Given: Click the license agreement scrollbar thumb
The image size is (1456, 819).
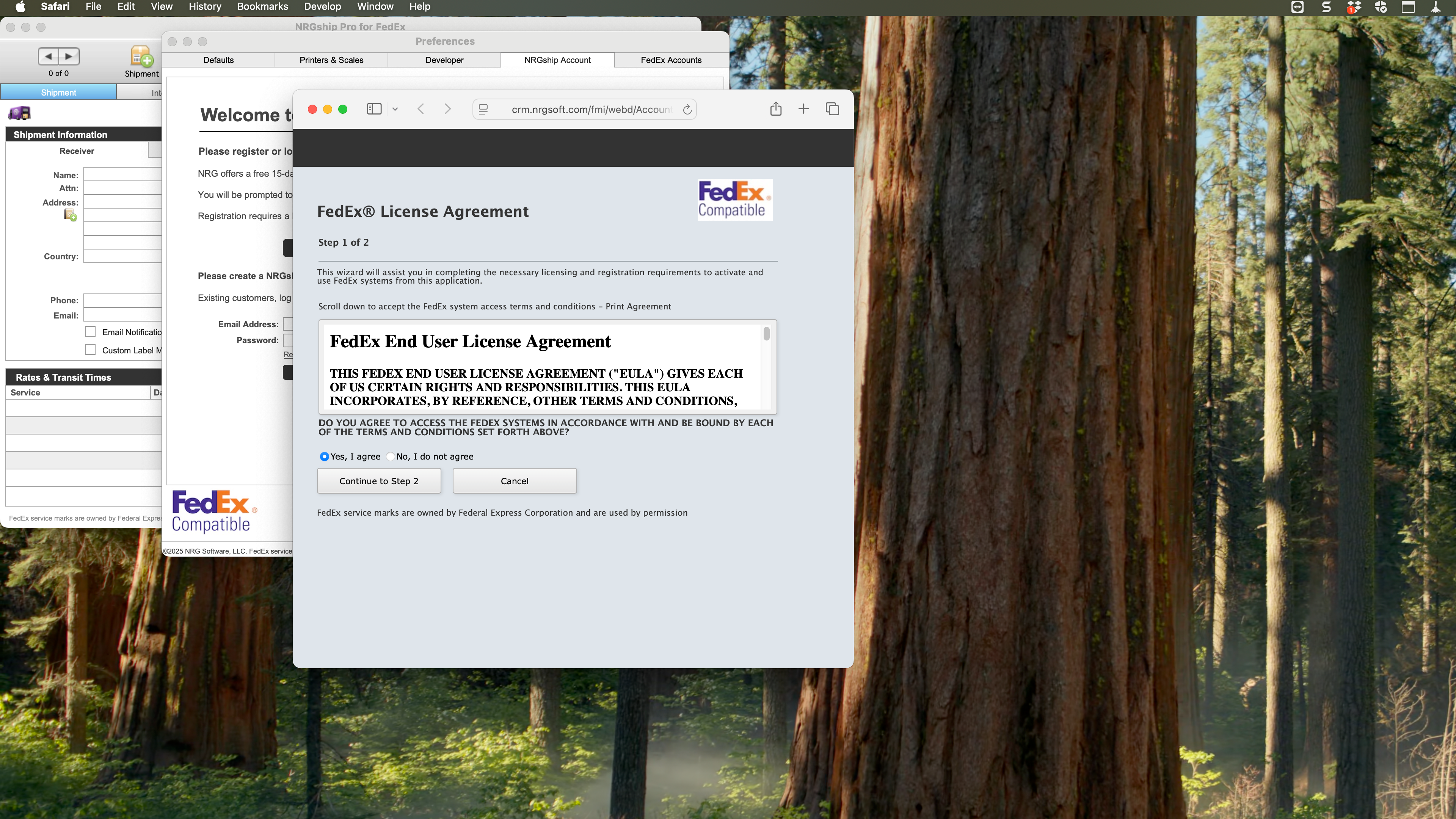Looking at the screenshot, I should [766, 334].
